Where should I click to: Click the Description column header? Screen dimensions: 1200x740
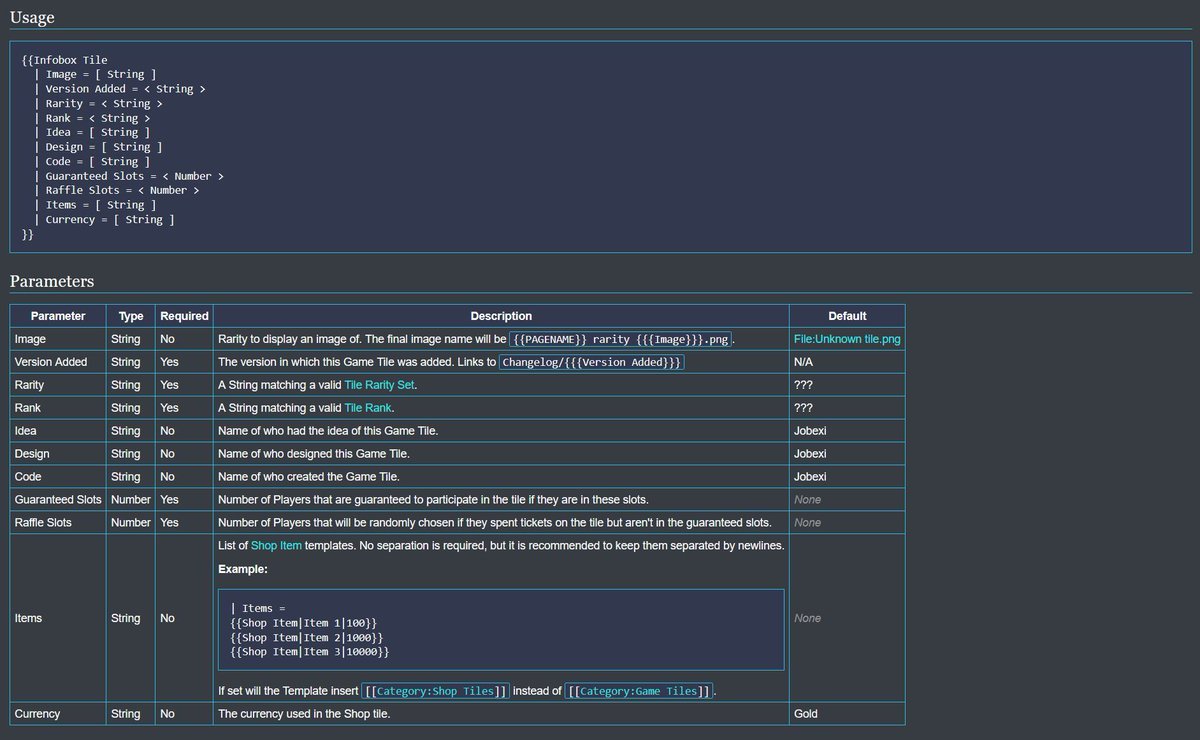click(501, 316)
